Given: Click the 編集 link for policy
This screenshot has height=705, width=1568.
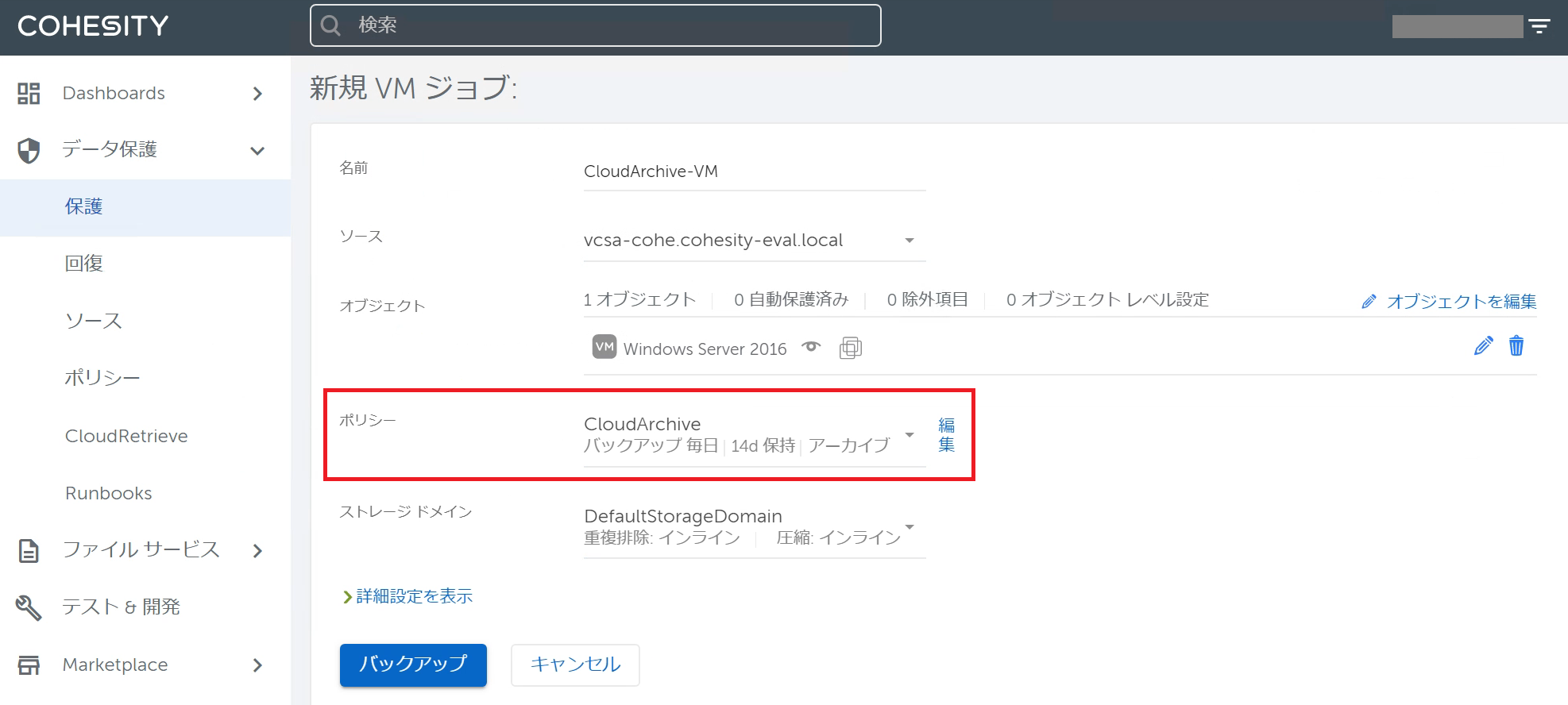Looking at the screenshot, I should coord(947,435).
